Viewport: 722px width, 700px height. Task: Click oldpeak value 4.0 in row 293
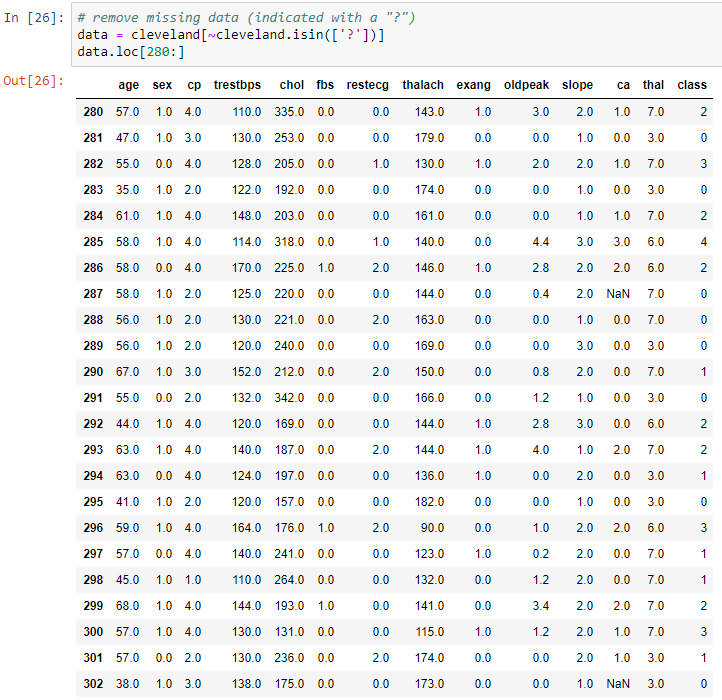[x=541, y=450]
